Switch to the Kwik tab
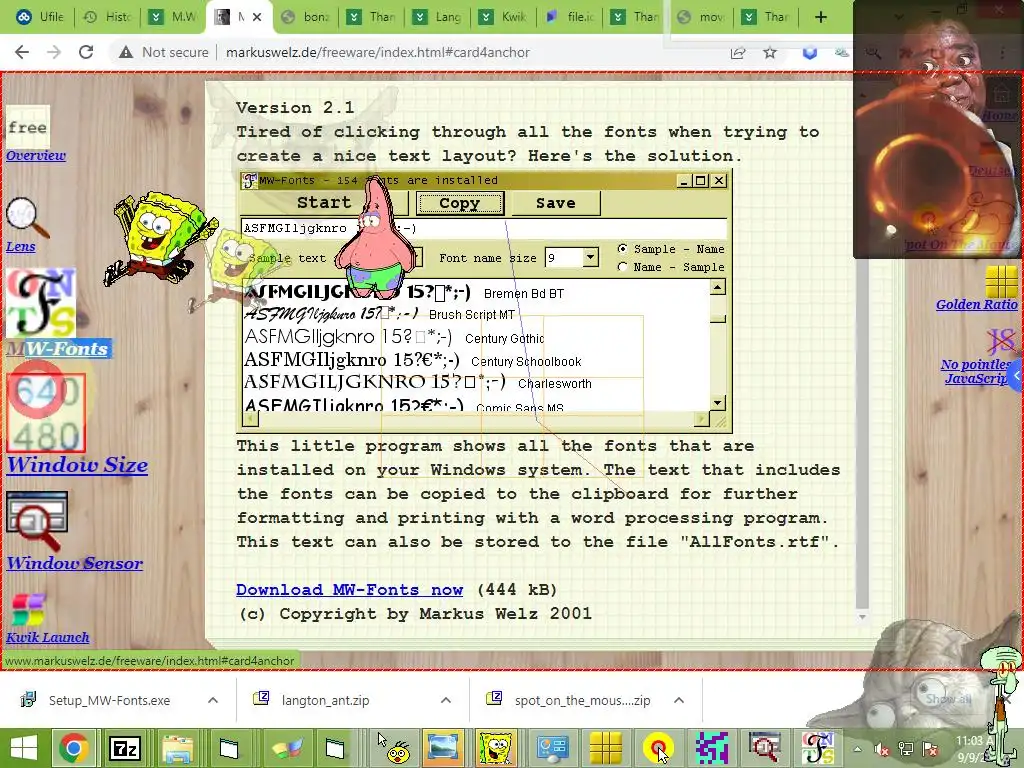 coord(504,17)
